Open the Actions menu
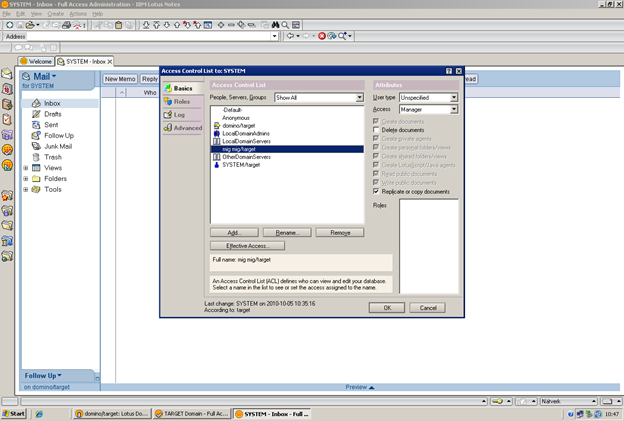Screen dimensions: 624x421 (x=78, y=14)
